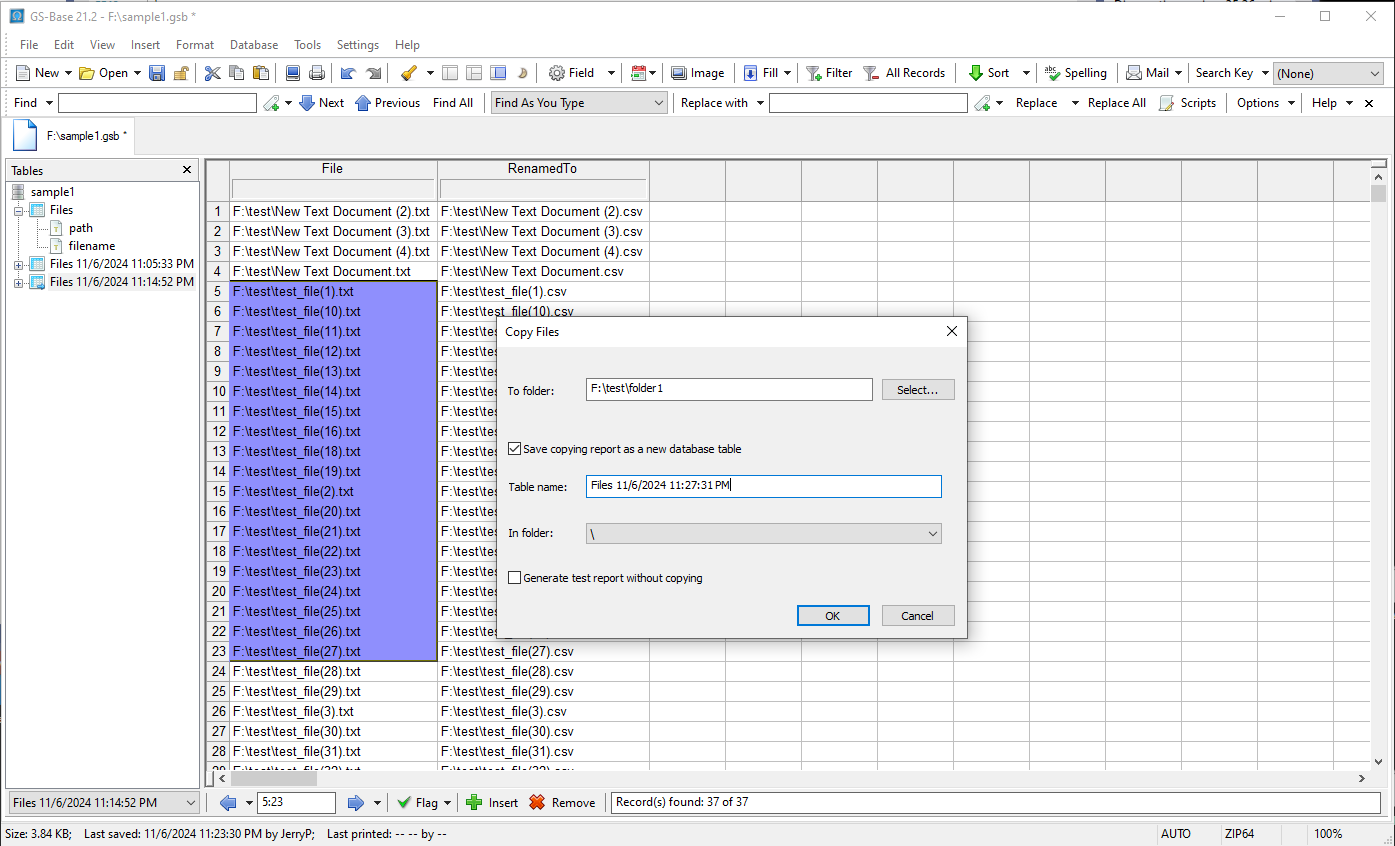The image size is (1395, 846).
Task: Click the horizontal scrollbar thumb
Action: click(274, 778)
